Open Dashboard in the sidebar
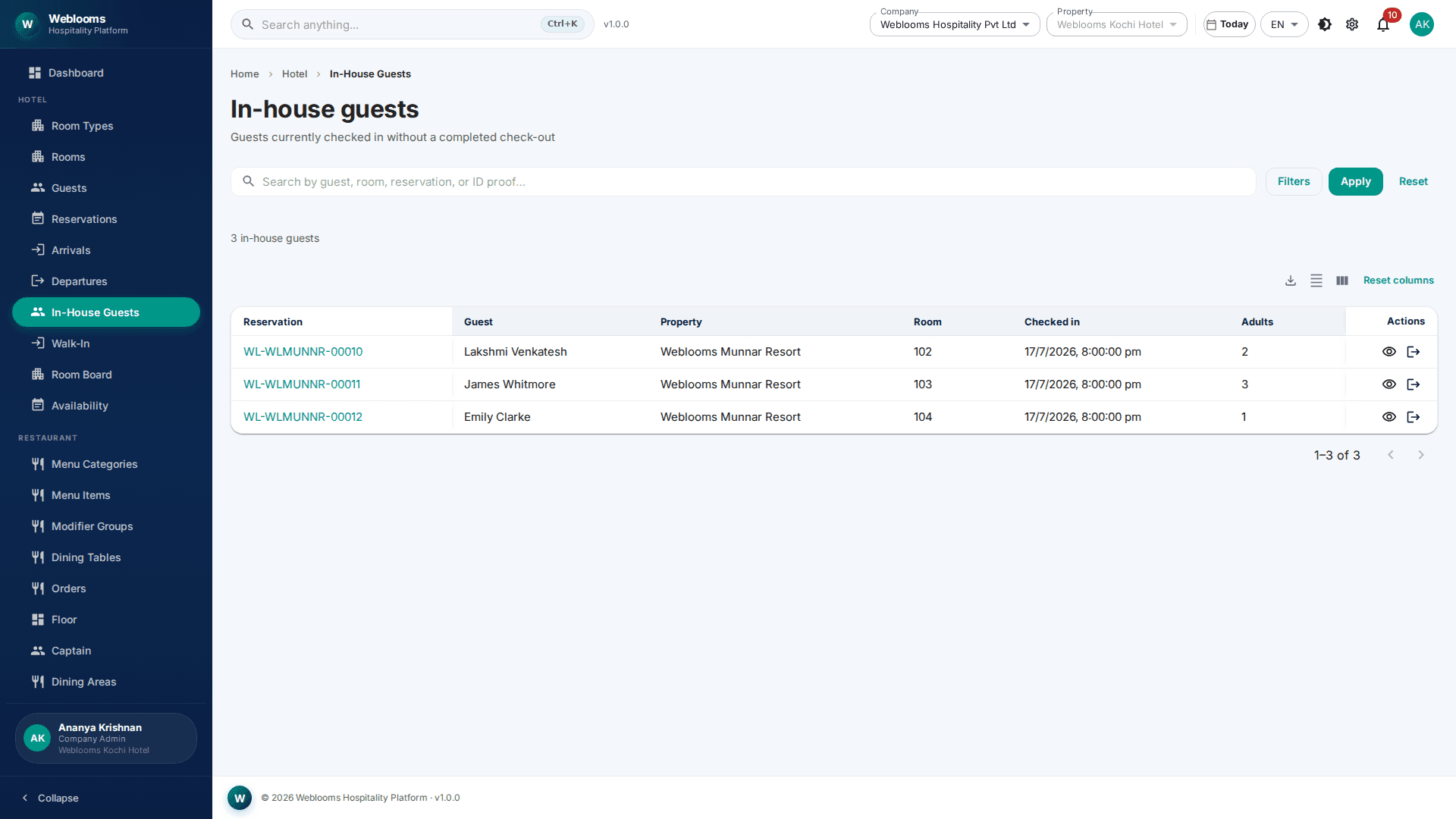1456x819 pixels. 106,73
